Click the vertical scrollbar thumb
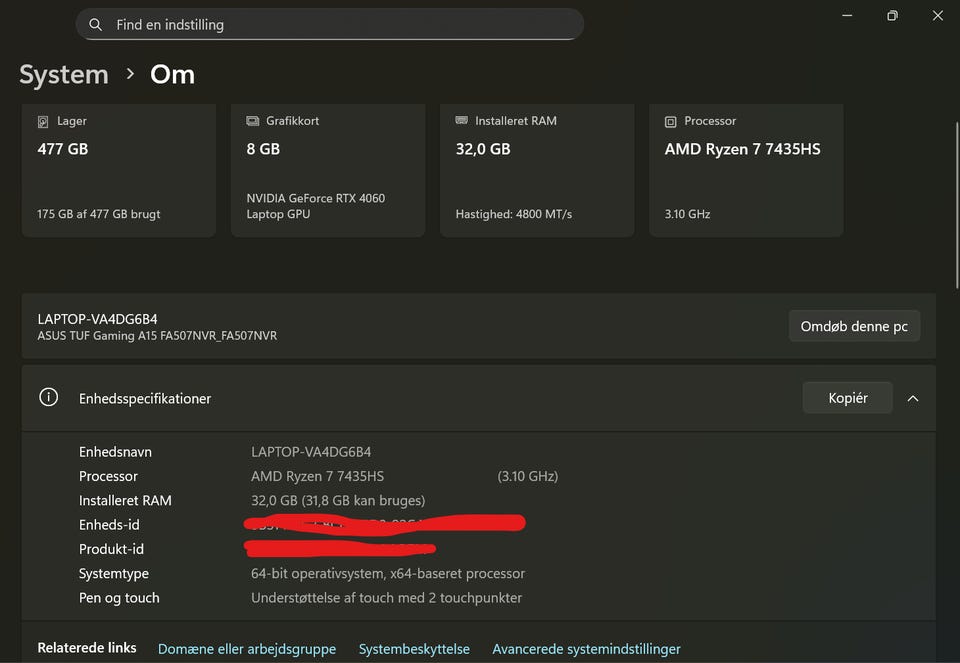The width and height of the screenshot is (960, 663). [x=956, y=205]
